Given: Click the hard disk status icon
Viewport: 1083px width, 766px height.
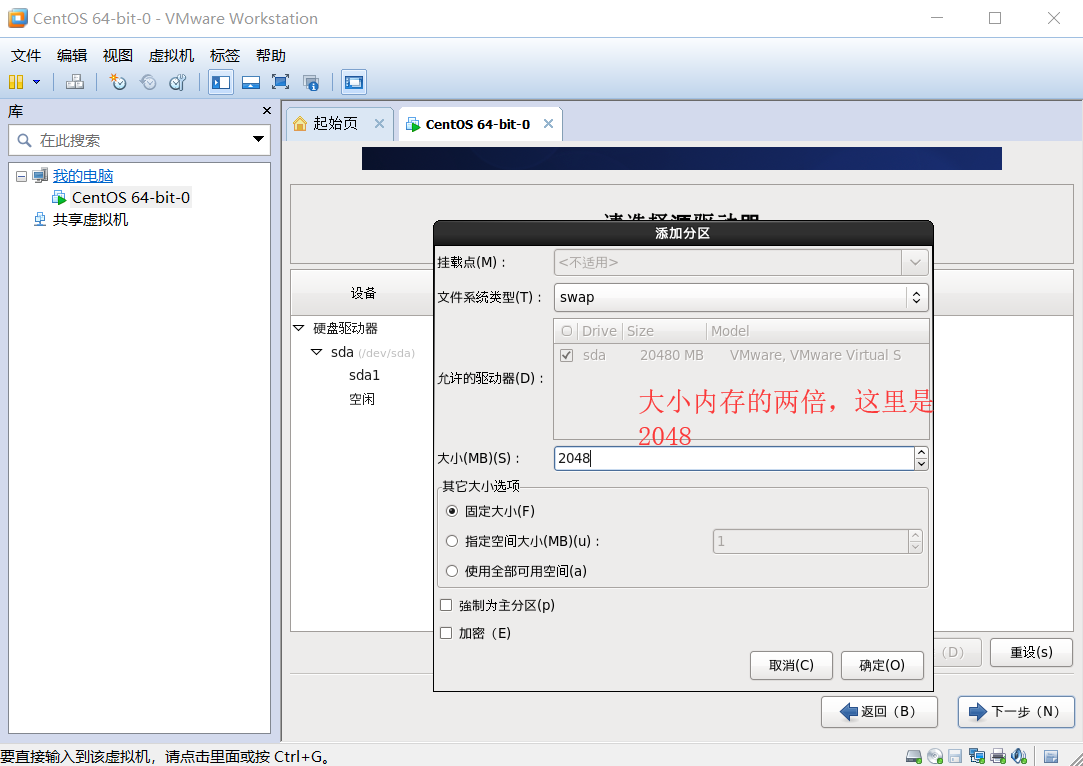Looking at the screenshot, I should [x=914, y=756].
